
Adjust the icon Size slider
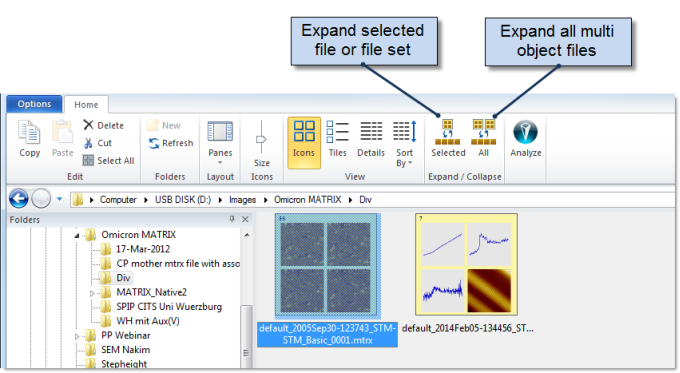261,138
